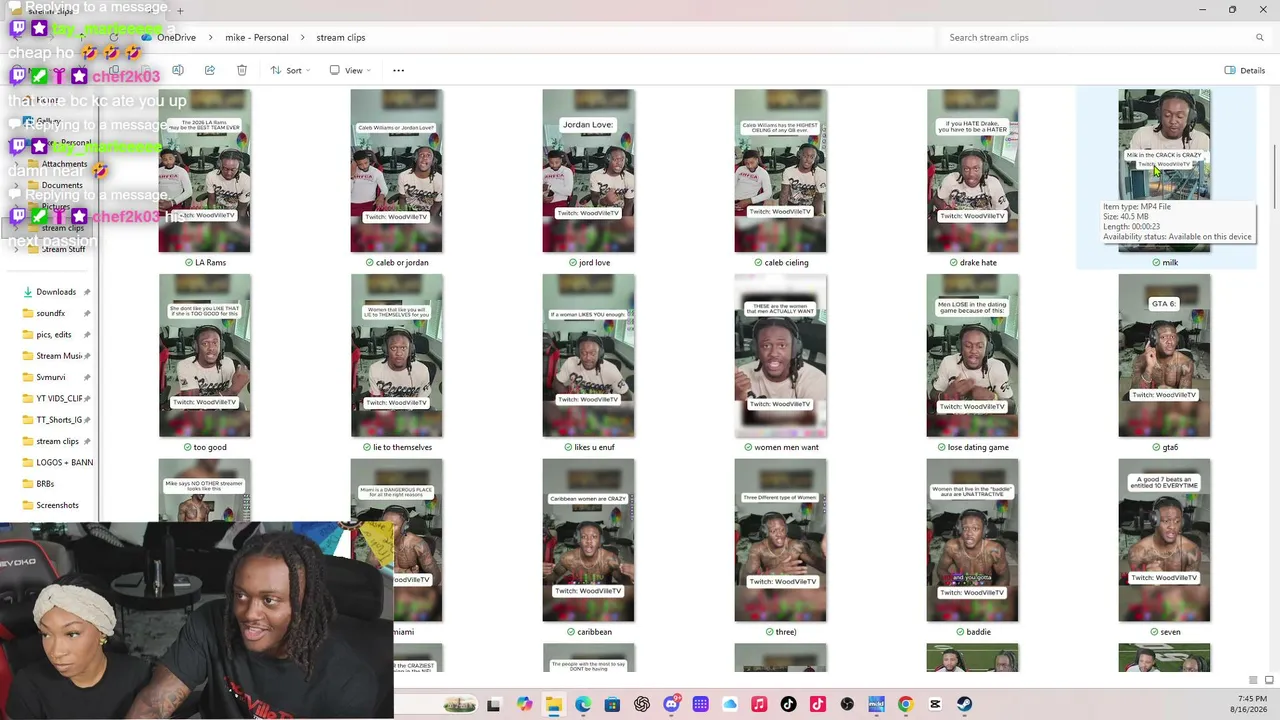This screenshot has width=1280, height=720.
Task: Click mike - Personal in the breadcrumb
Action: point(257,38)
